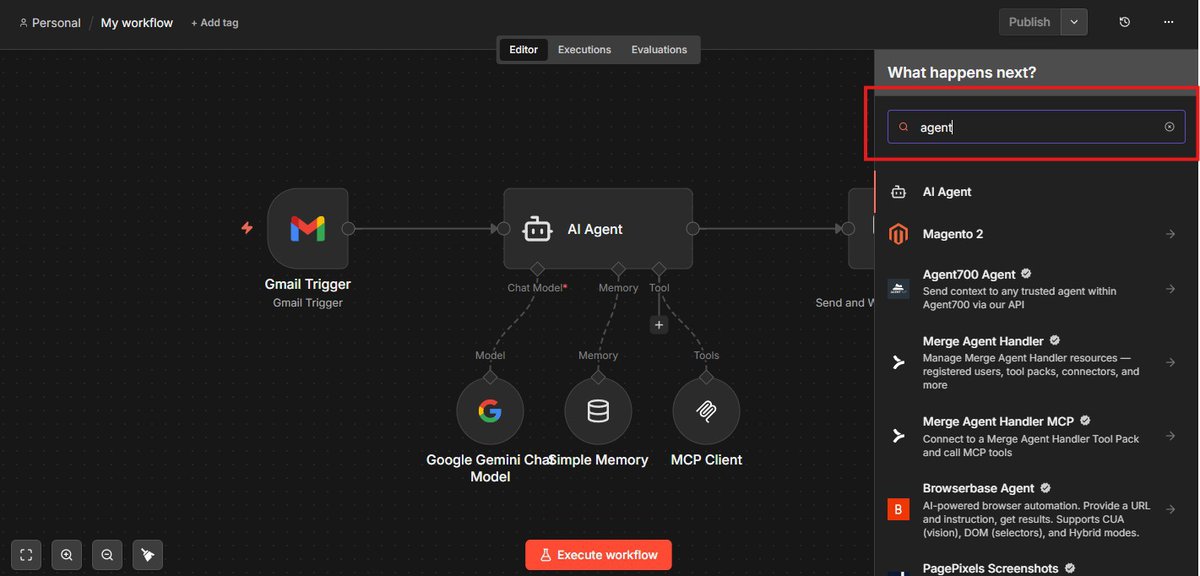Click the Publish button

tap(1030, 21)
